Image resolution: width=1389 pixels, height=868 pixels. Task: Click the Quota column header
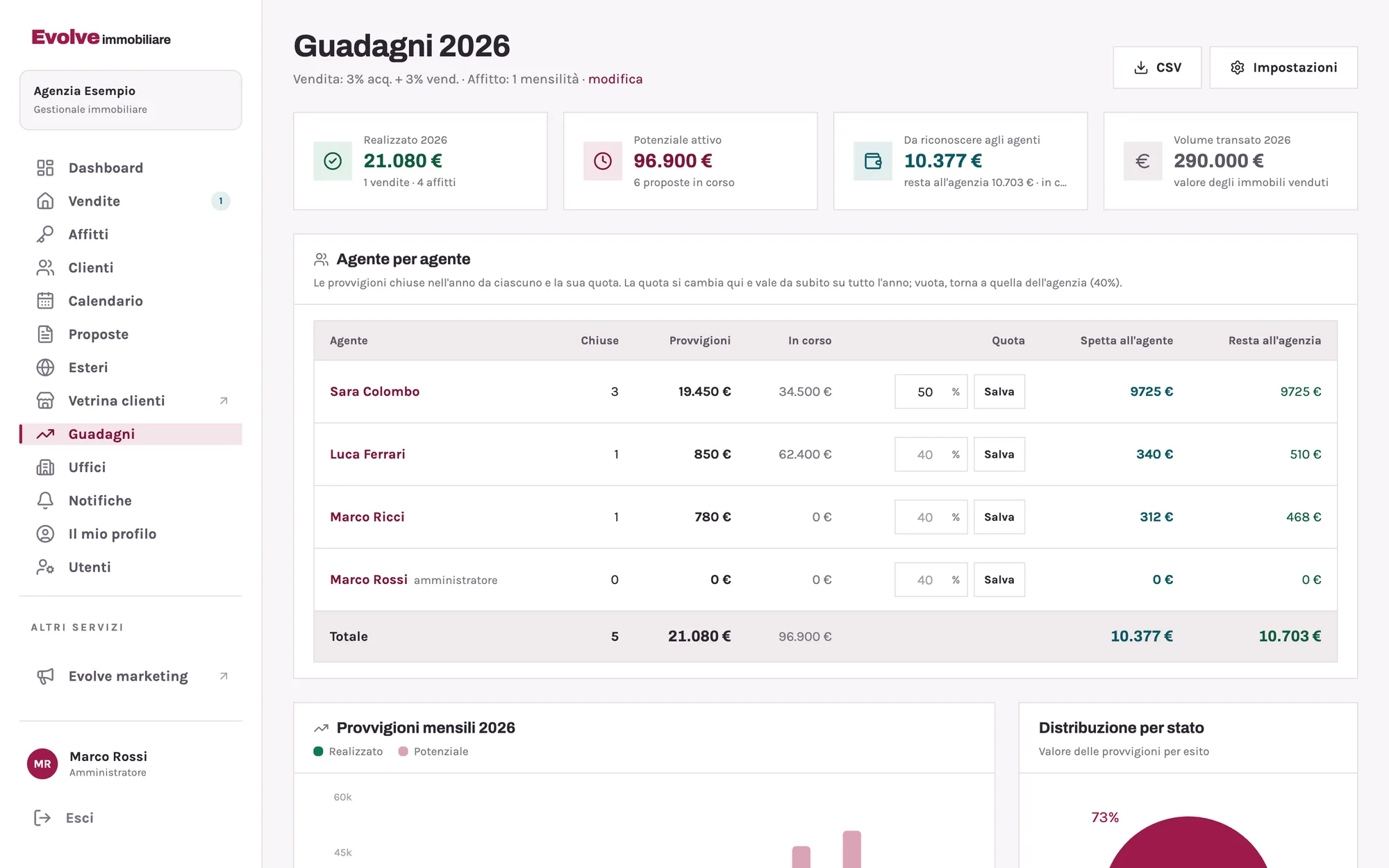click(1008, 341)
